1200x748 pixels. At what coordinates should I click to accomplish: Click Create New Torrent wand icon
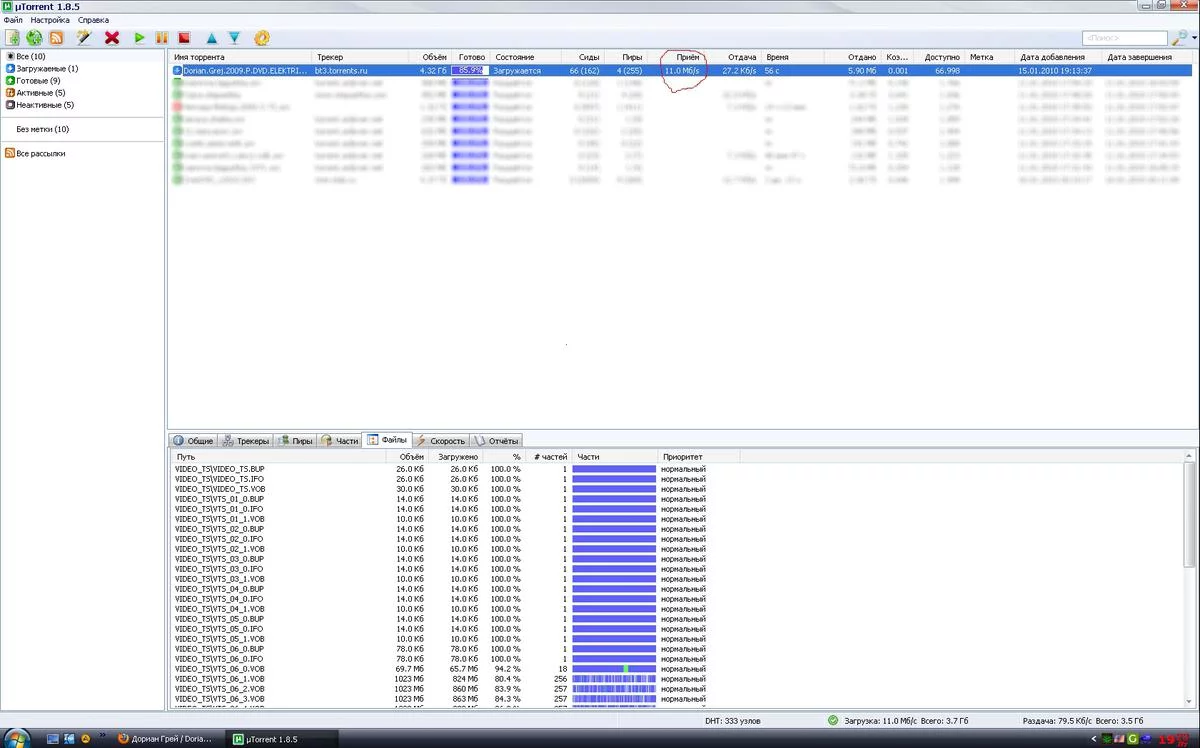tap(84, 38)
